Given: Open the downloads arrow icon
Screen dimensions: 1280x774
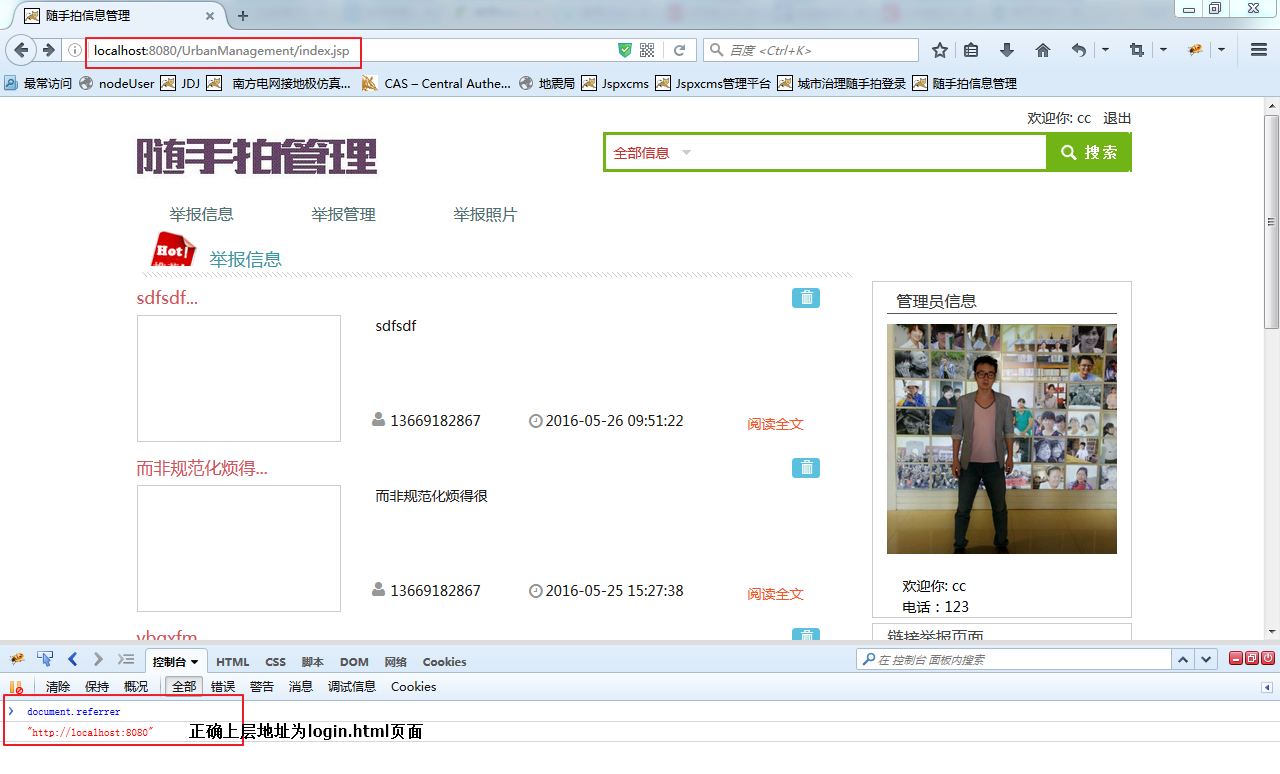Looking at the screenshot, I should click(1007, 50).
